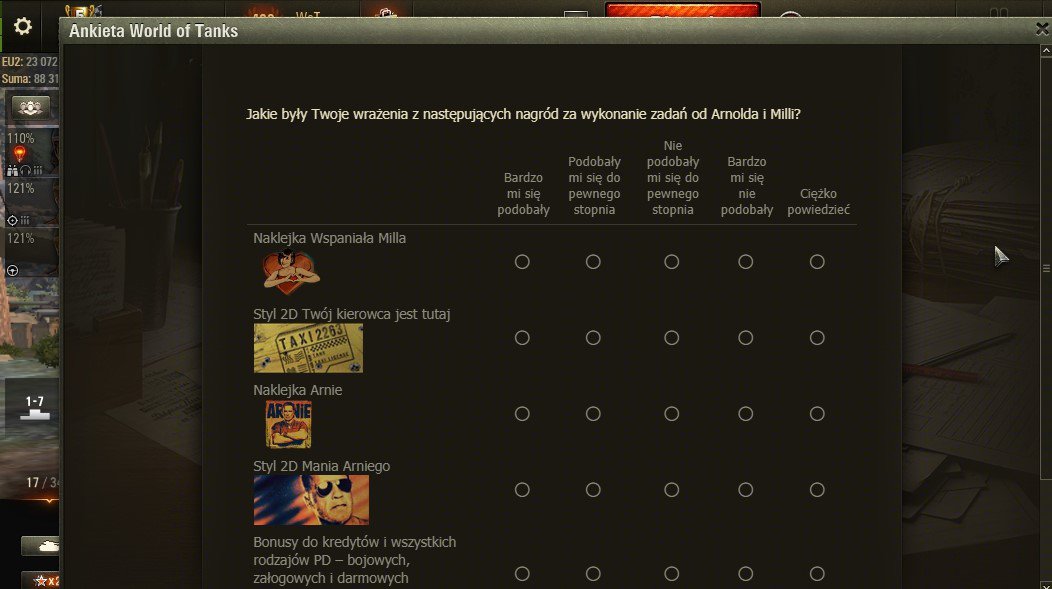Select 'Bardzo mi się nie podobały' for Naklejka Arnie

tap(745, 414)
